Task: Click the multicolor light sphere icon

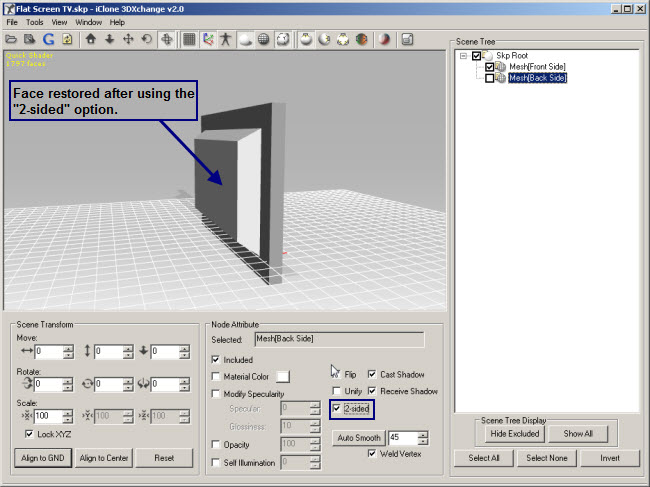Action: point(361,39)
